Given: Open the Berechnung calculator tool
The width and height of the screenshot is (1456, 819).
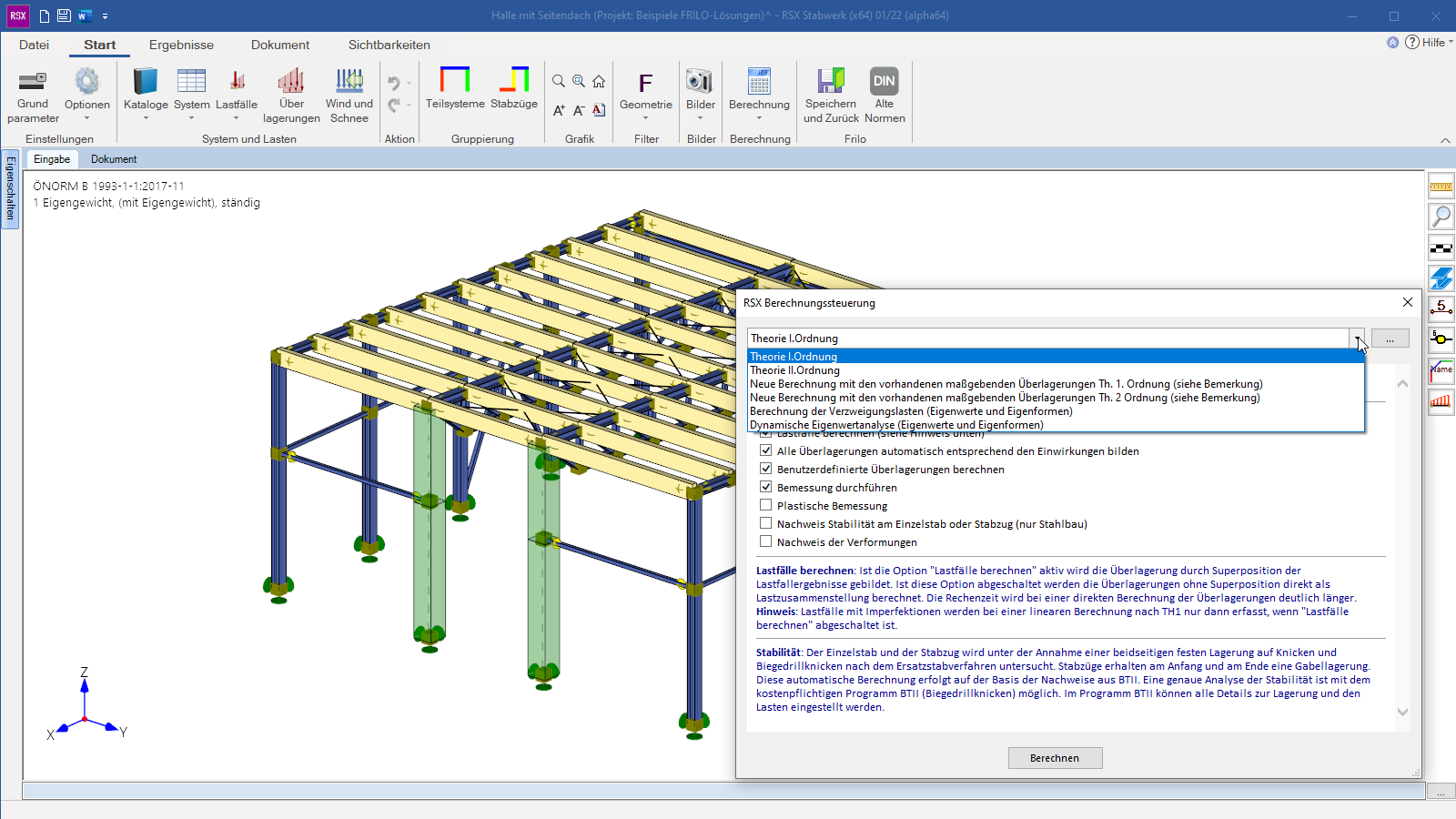Looking at the screenshot, I should [759, 95].
